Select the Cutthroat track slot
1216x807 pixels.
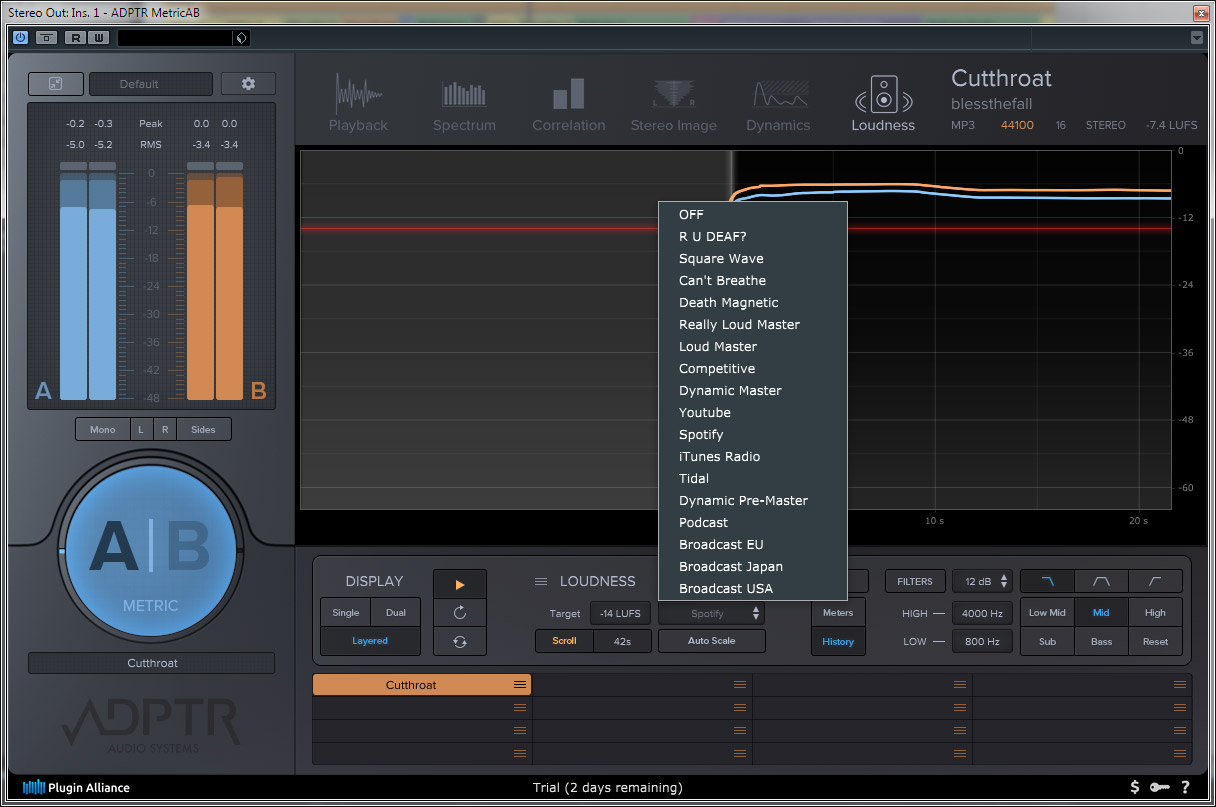[x=422, y=685]
